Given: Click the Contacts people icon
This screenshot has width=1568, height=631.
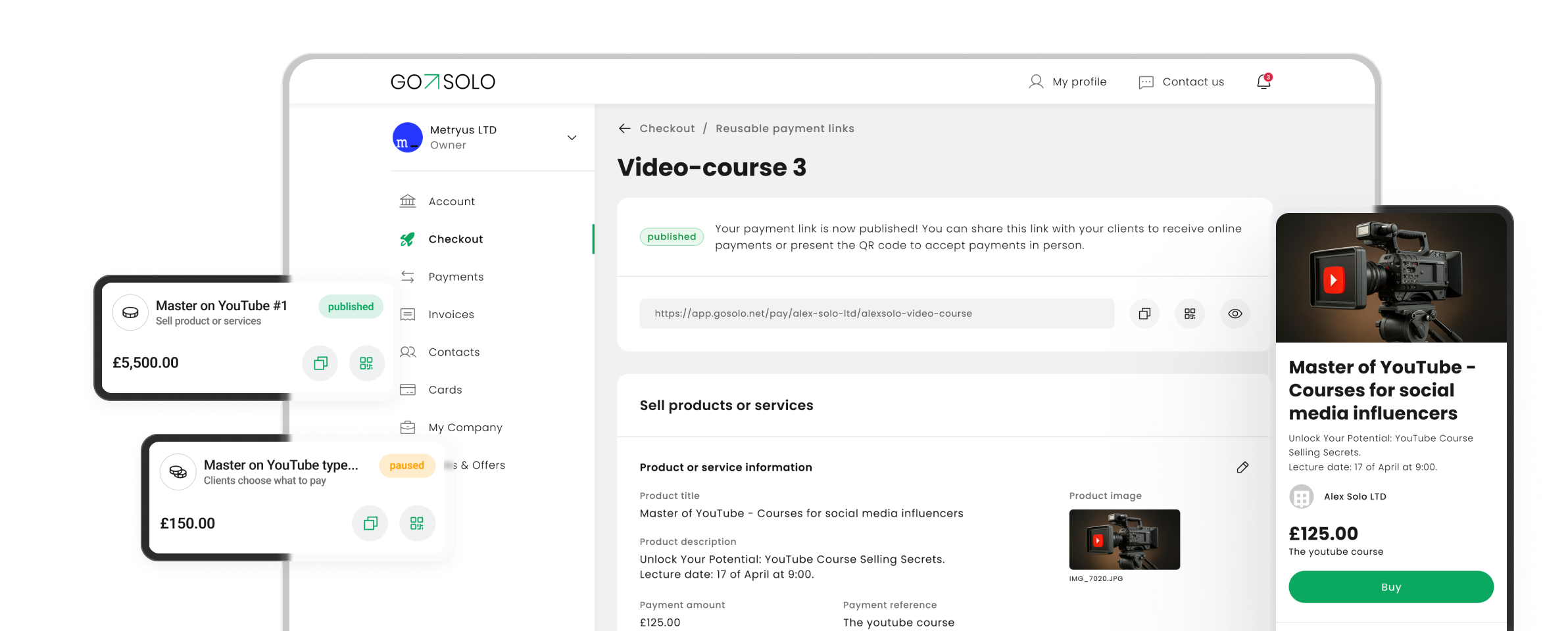Looking at the screenshot, I should [408, 352].
